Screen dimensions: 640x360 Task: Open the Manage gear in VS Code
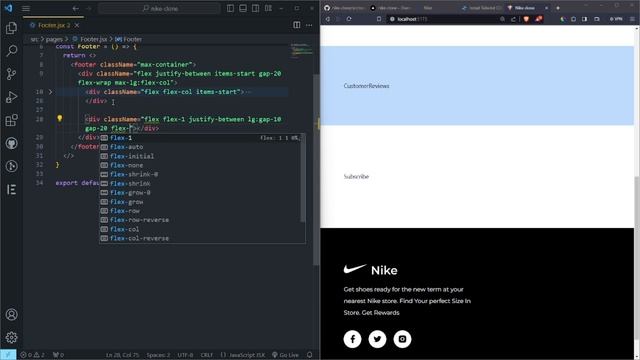(11, 337)
